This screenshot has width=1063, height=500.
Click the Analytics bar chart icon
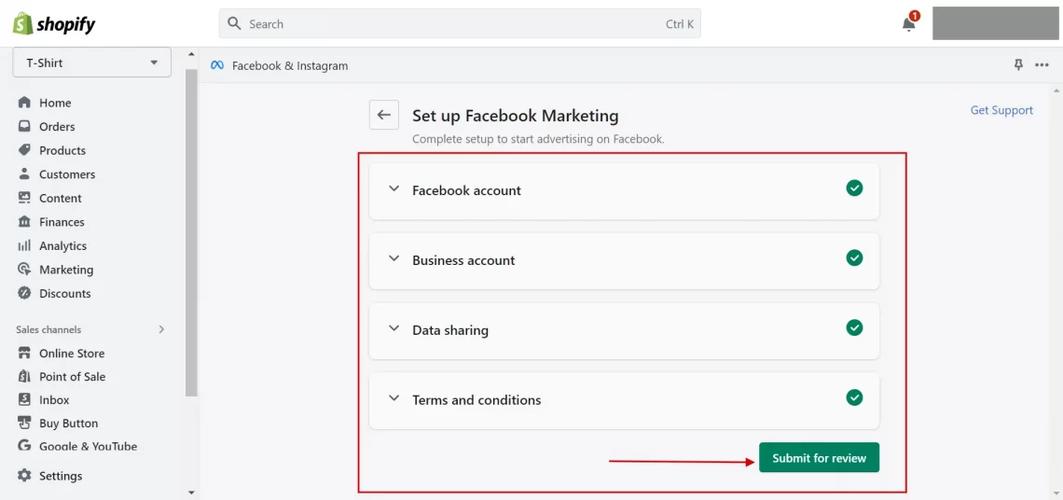point(24,245)
